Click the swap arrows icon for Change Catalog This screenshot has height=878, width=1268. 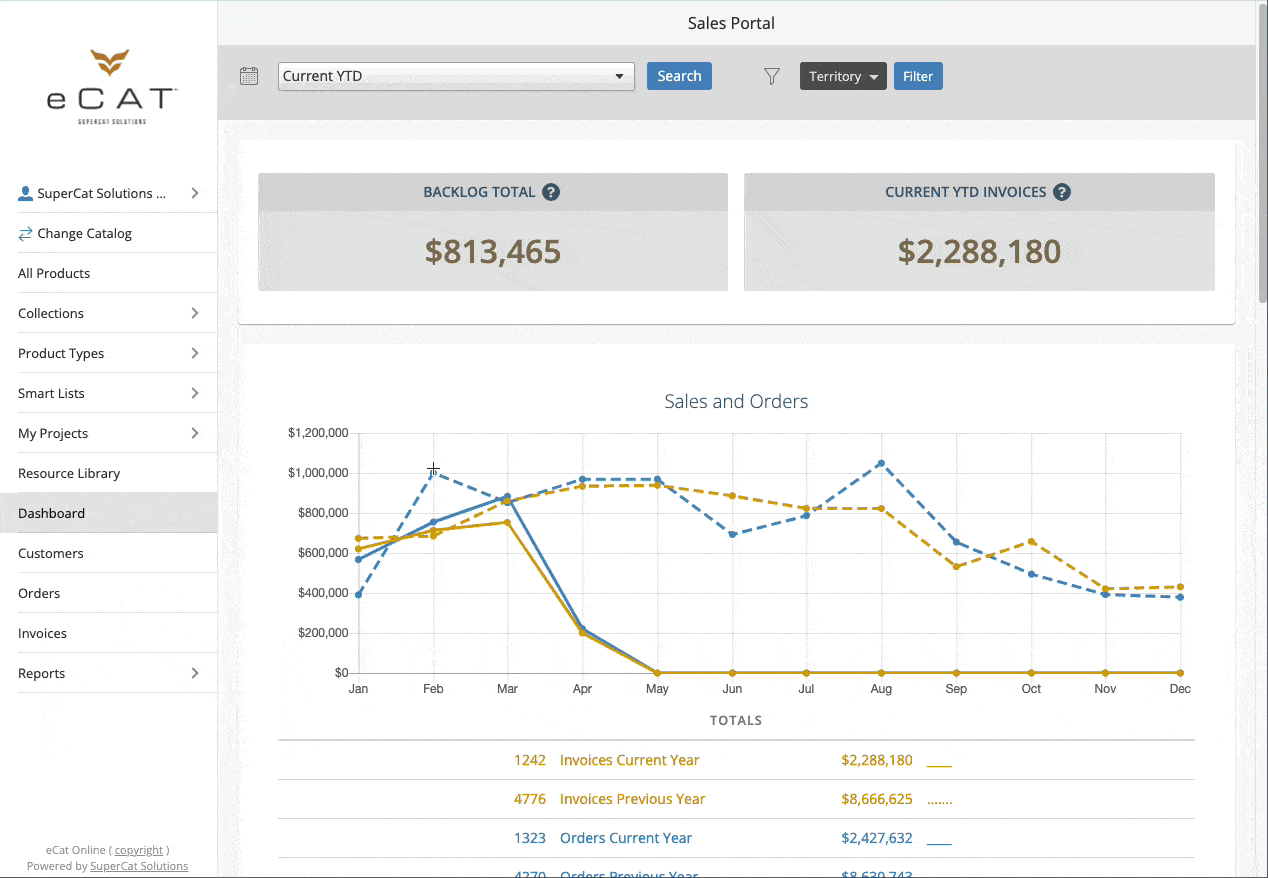point(26,233)
